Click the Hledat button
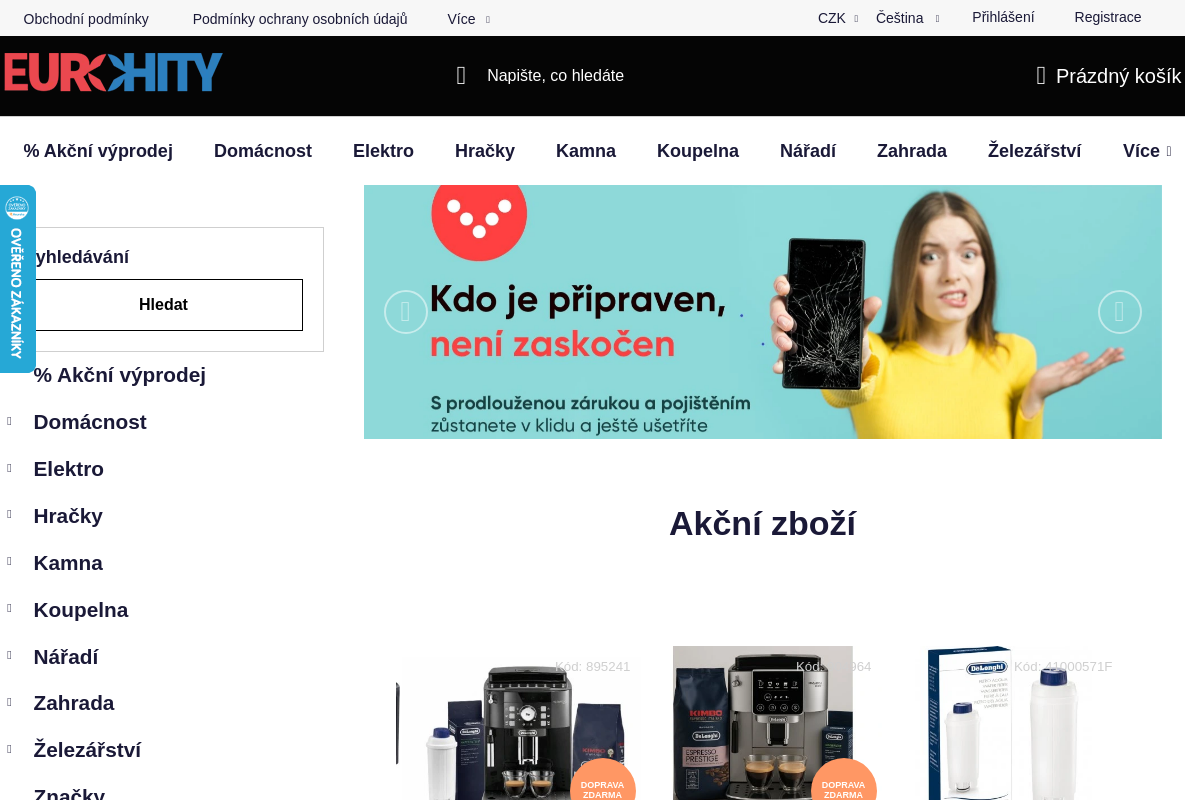 point(163,305)
